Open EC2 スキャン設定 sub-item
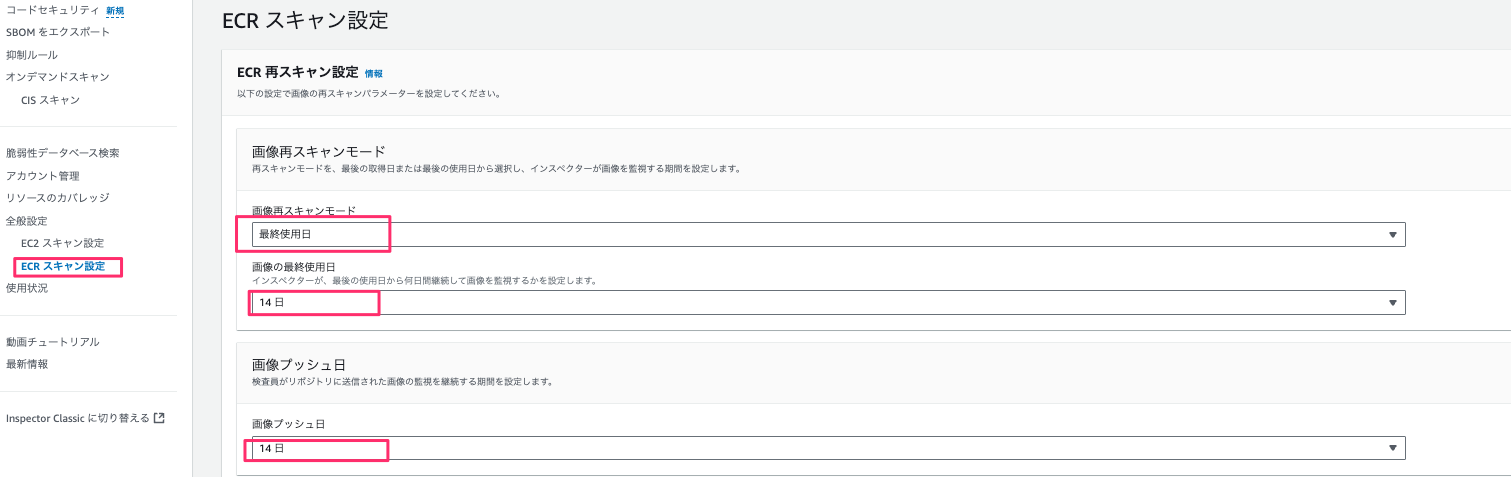This screenshot has height=477, width=1511. [62, 243]
